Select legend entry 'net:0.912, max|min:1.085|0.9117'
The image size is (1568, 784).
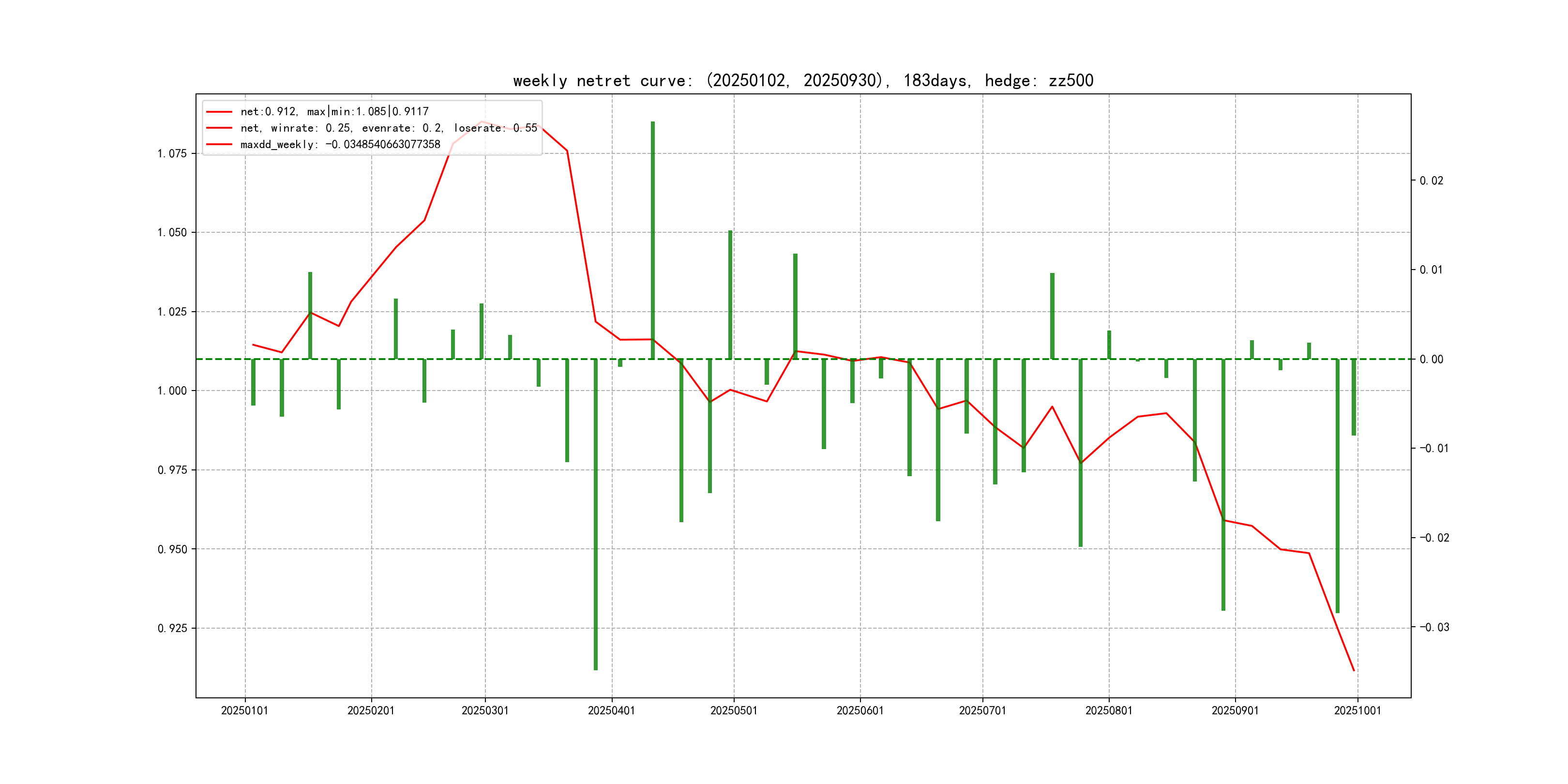pos(334,111)
